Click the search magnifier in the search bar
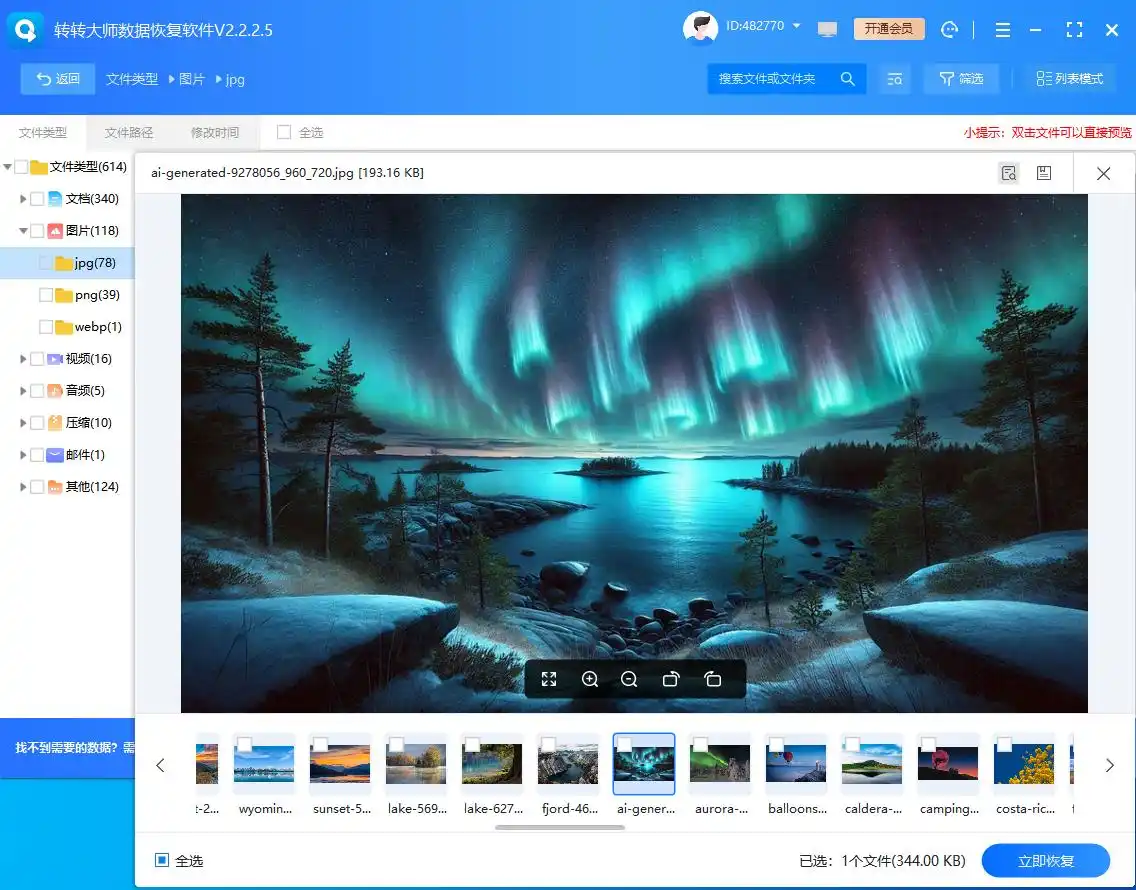 tap(848, 78)
